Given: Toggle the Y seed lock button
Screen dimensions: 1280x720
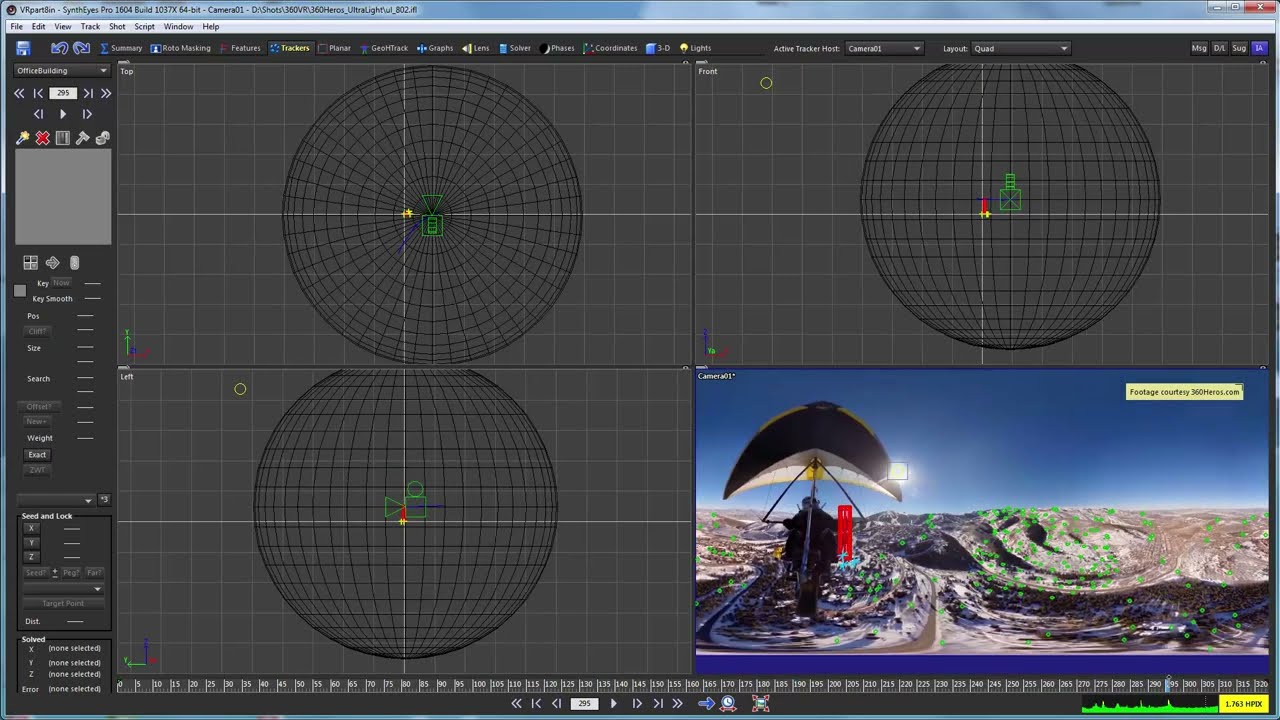Looking at the screenshot, I should click(31, 542).
